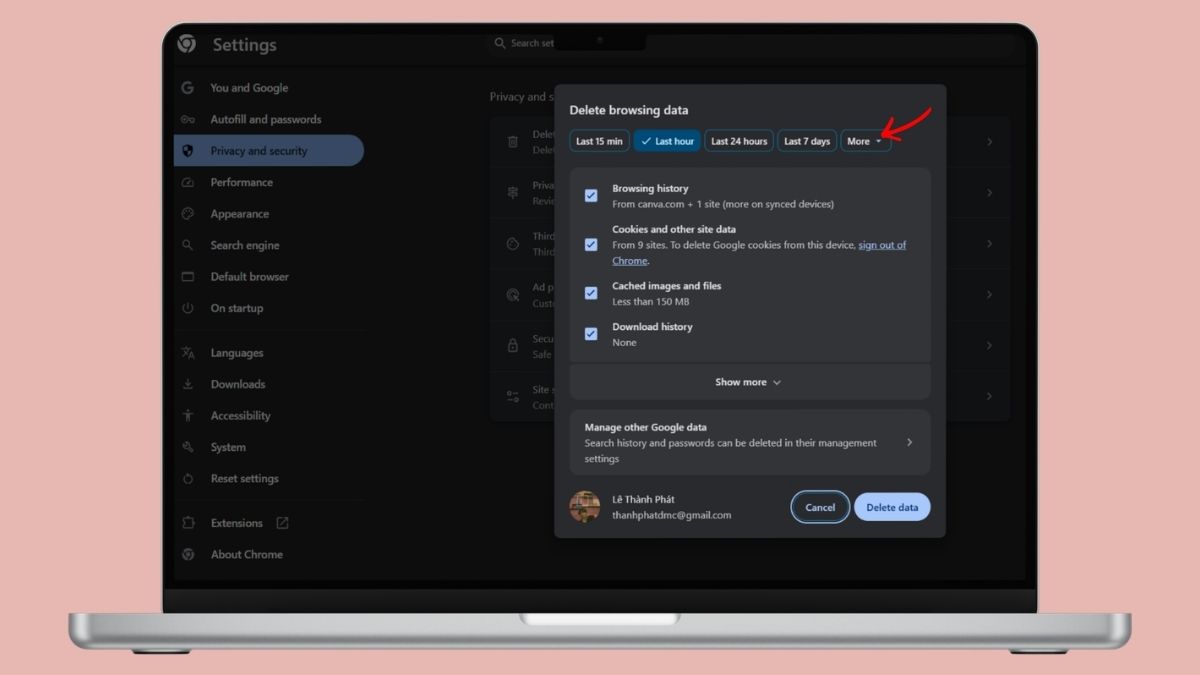Click the Autofill and passwords key icon
The height and width of the screenshot is (675, 1200).
point(187,119)
